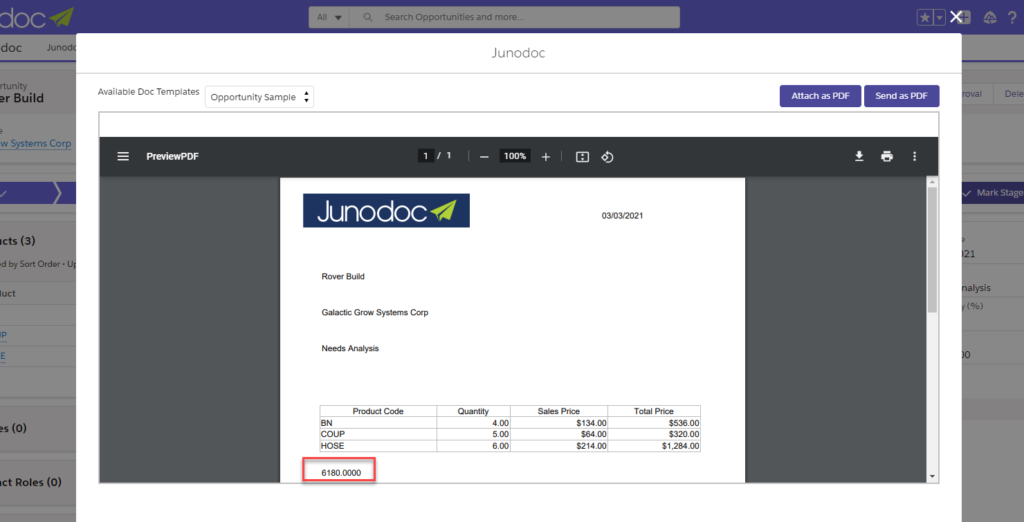
Task: Open the Opportunity Sample template dropdown
Action: 259,97
